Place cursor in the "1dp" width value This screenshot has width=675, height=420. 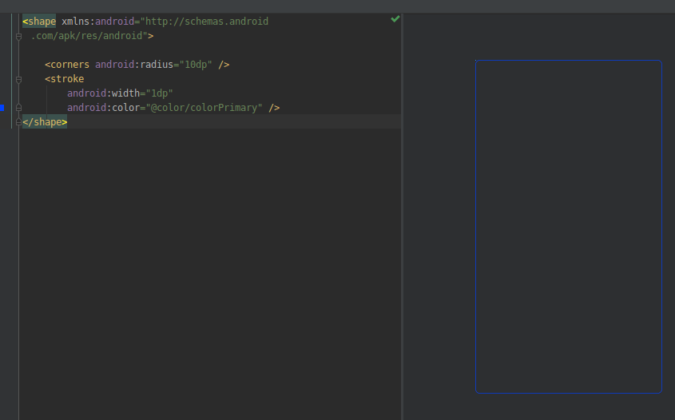pyautogui.click(x=159, y=93)
